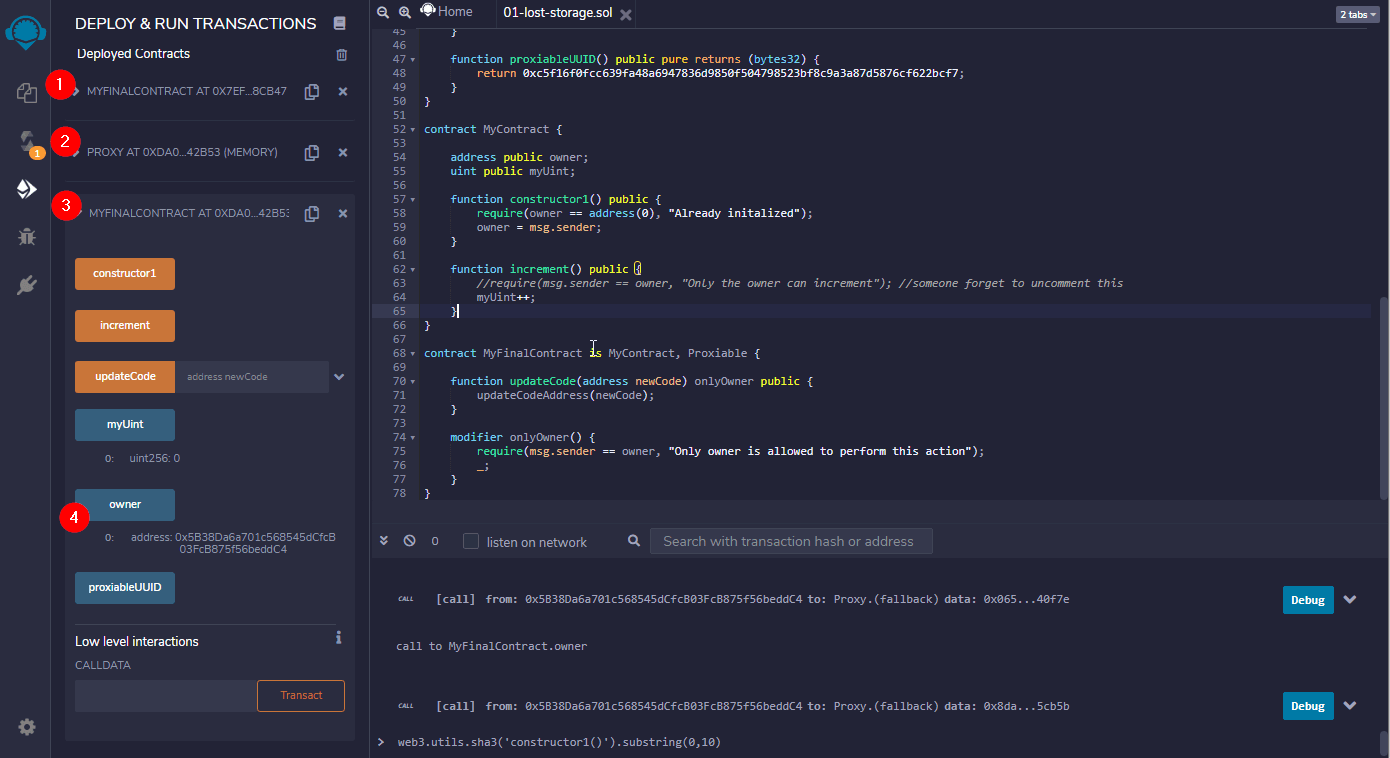
Task: Zoom in editor font
Action: click(404, 12)
